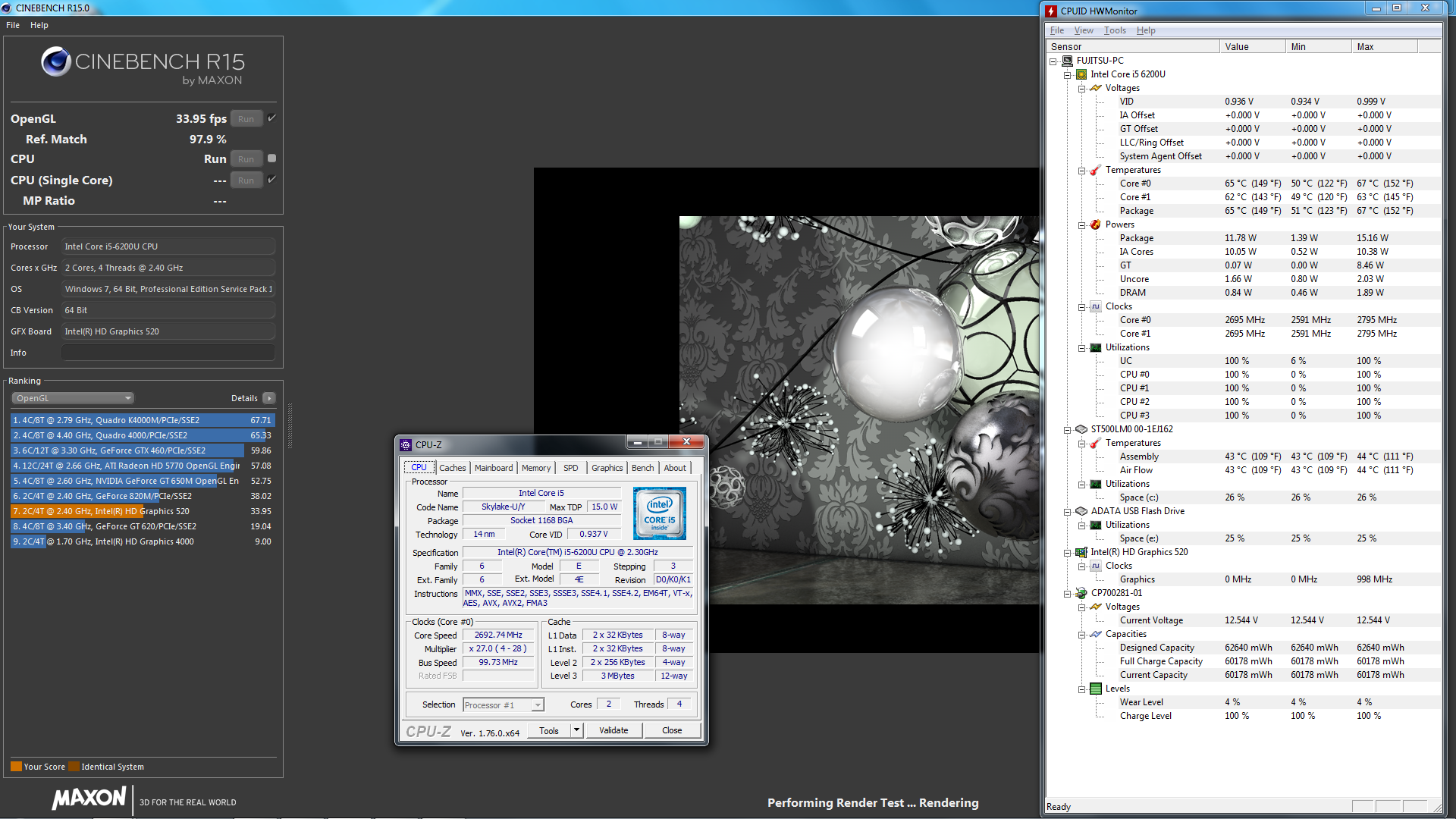The height and width of the screenshot is (819, 1456).
Task: Collapse the FUJITSU-PC tree node
Action: coord(1053,61)
